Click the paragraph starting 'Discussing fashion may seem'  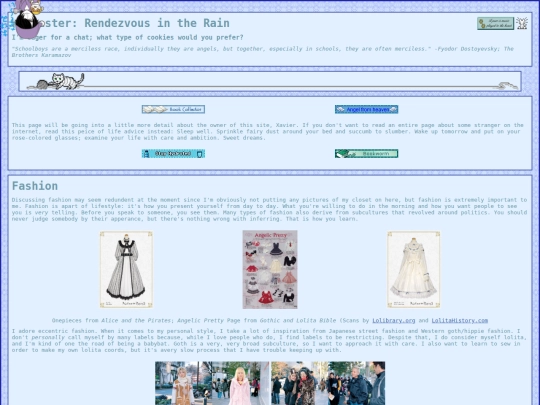[x=269, y=209]
